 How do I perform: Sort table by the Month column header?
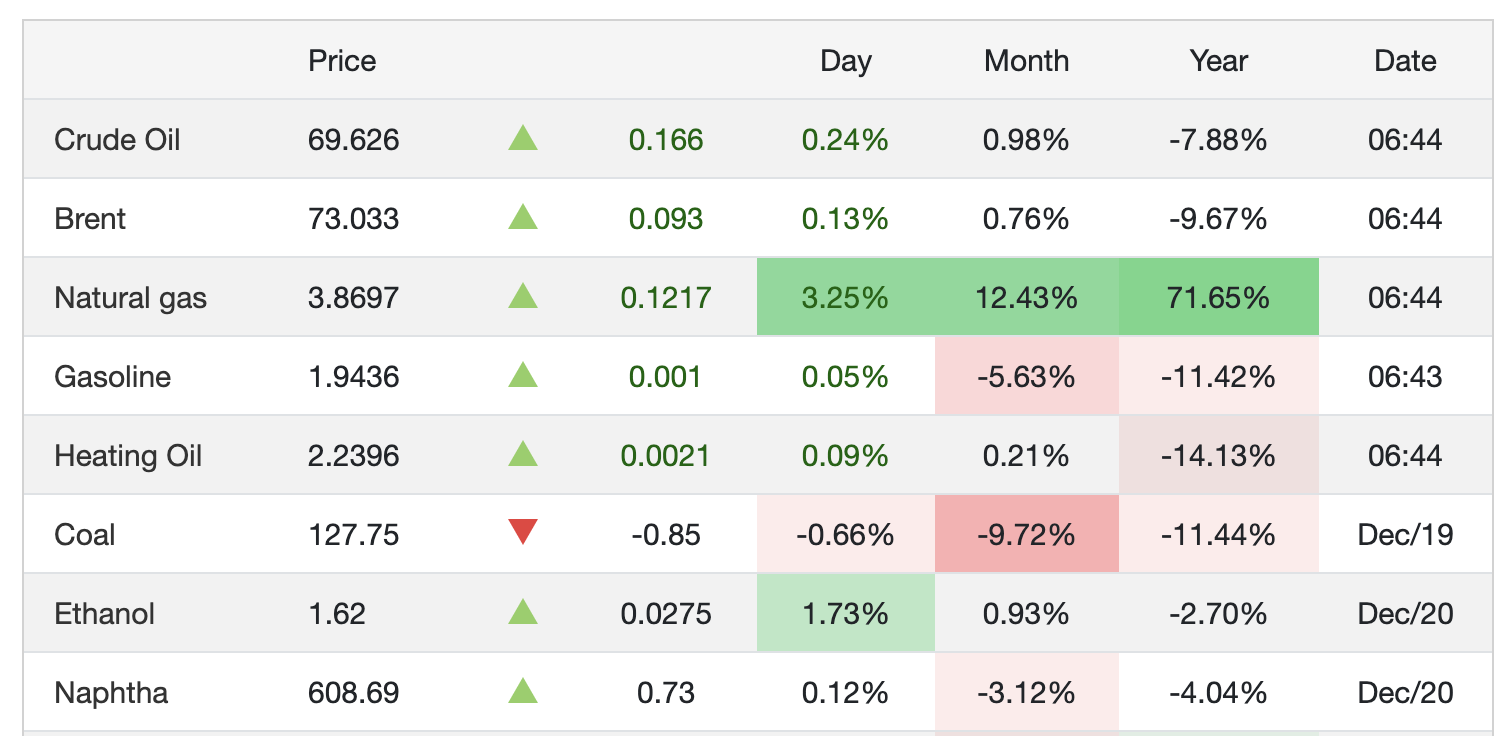click(1026, 60)
